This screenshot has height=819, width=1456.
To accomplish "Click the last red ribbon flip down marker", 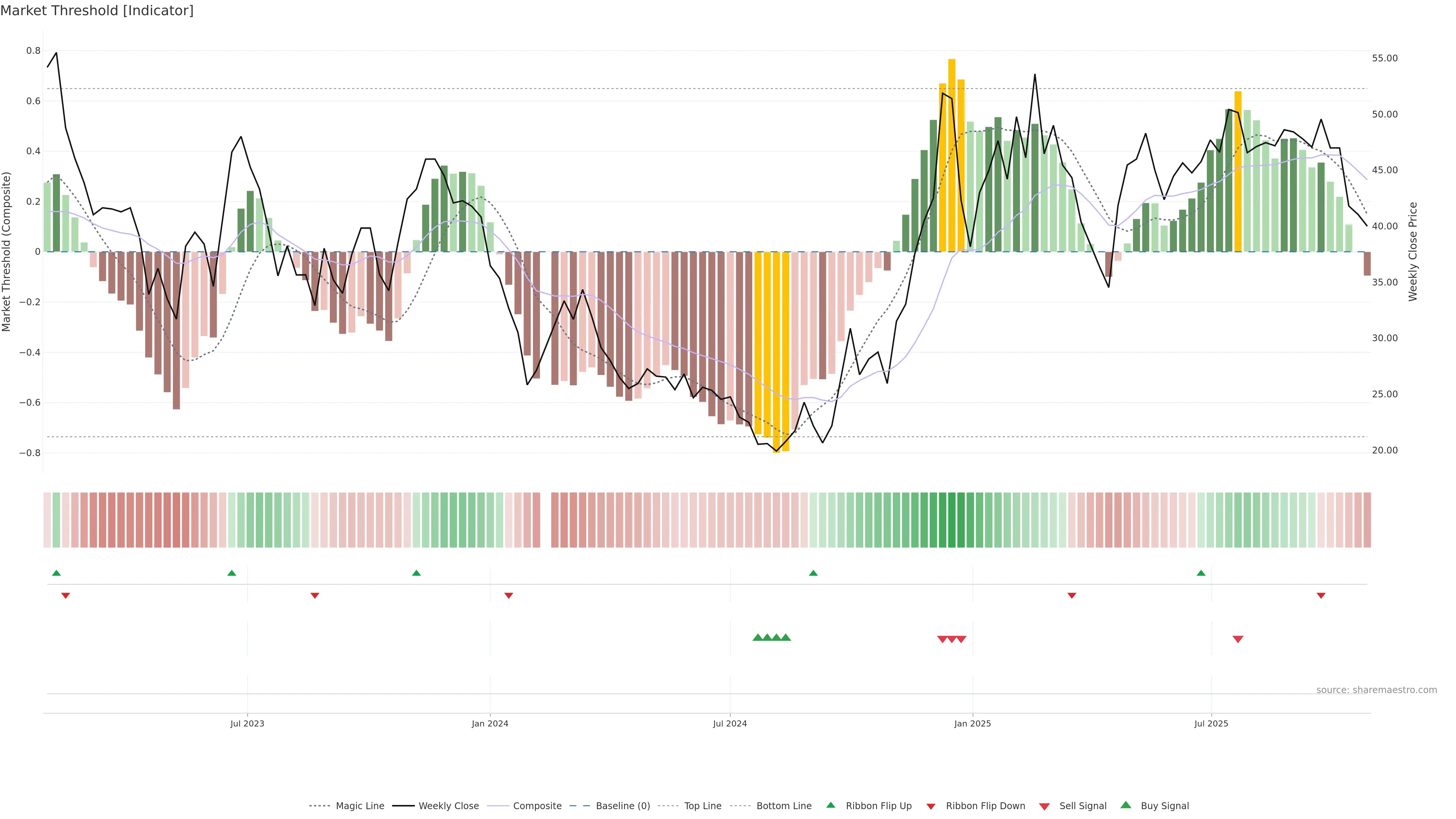I will click(x=1321, y=596).
